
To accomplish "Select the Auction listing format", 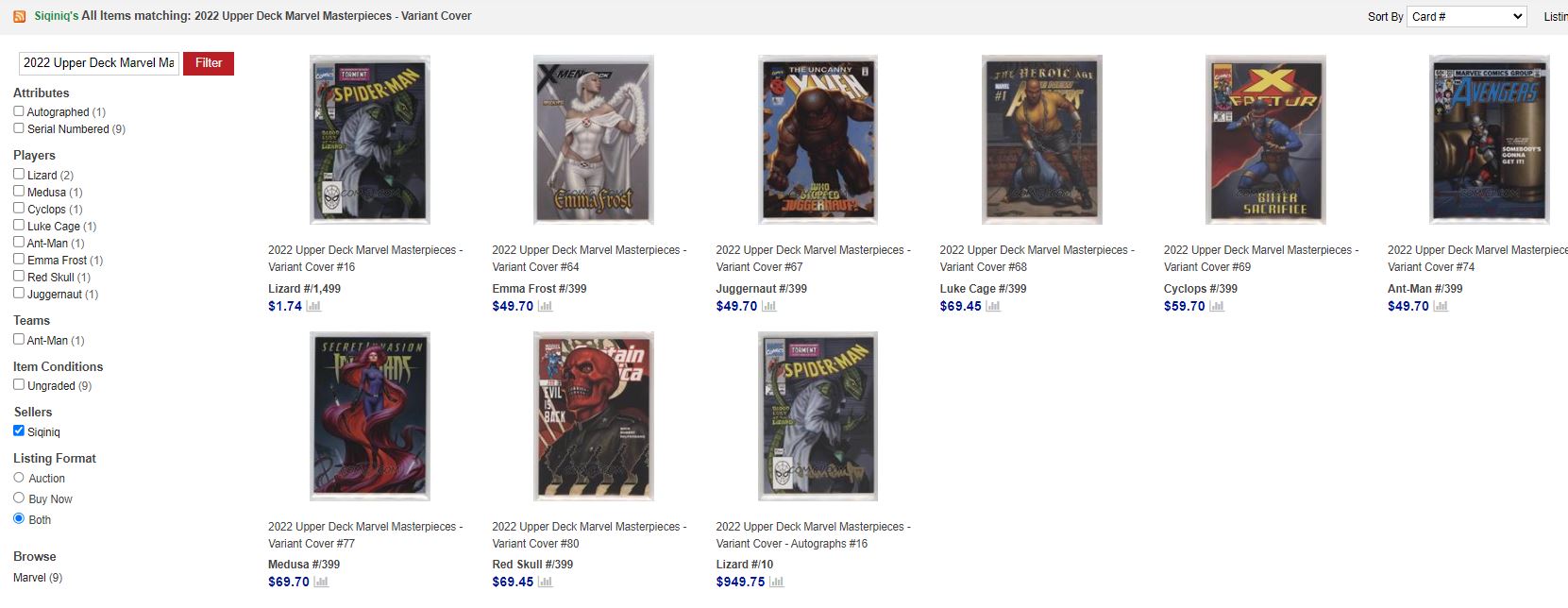I will (19, 478).
